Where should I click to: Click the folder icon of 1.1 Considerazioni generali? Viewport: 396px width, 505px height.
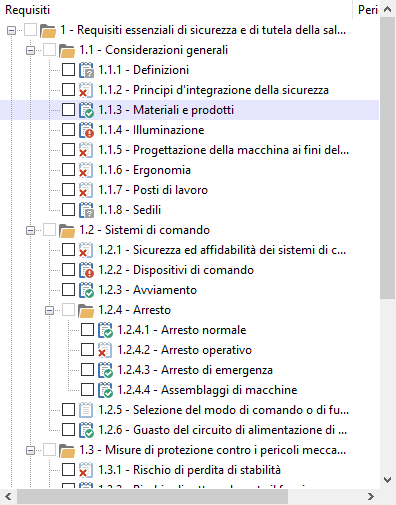click(67, 50)
